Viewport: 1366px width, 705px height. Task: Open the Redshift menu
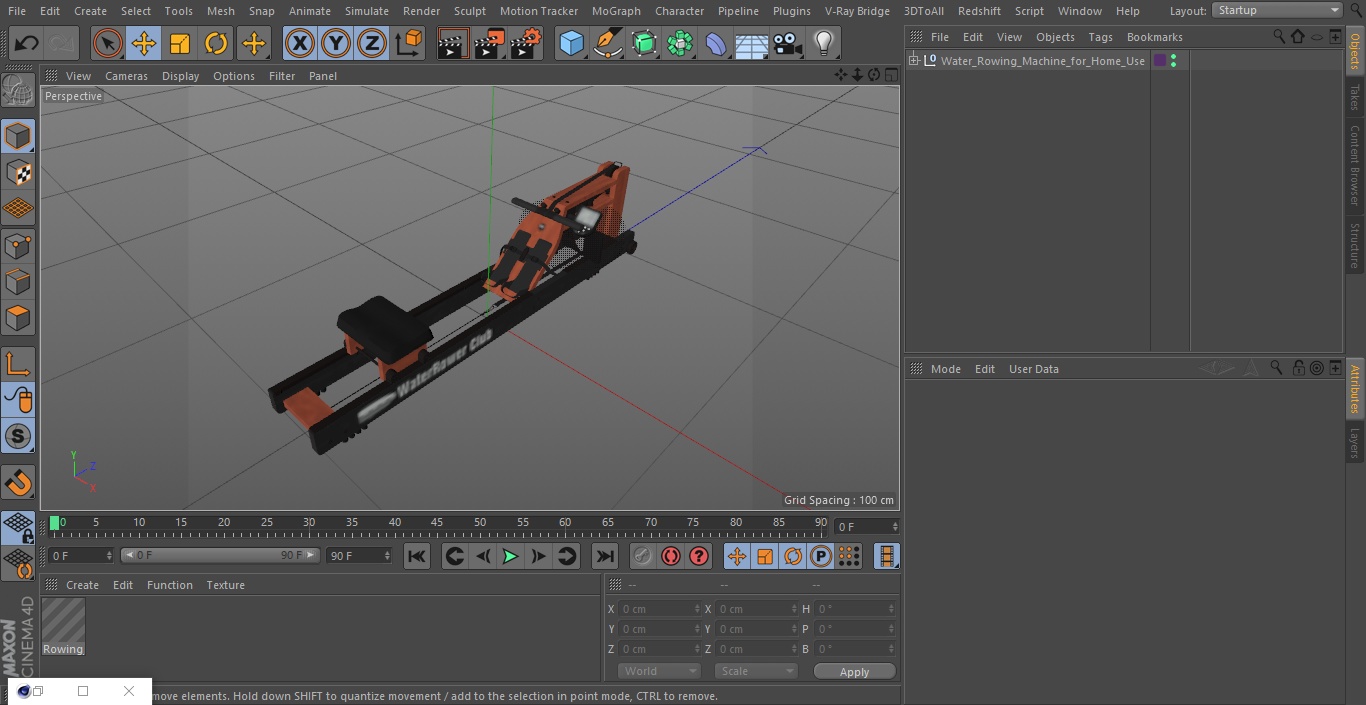click(979, 11)
